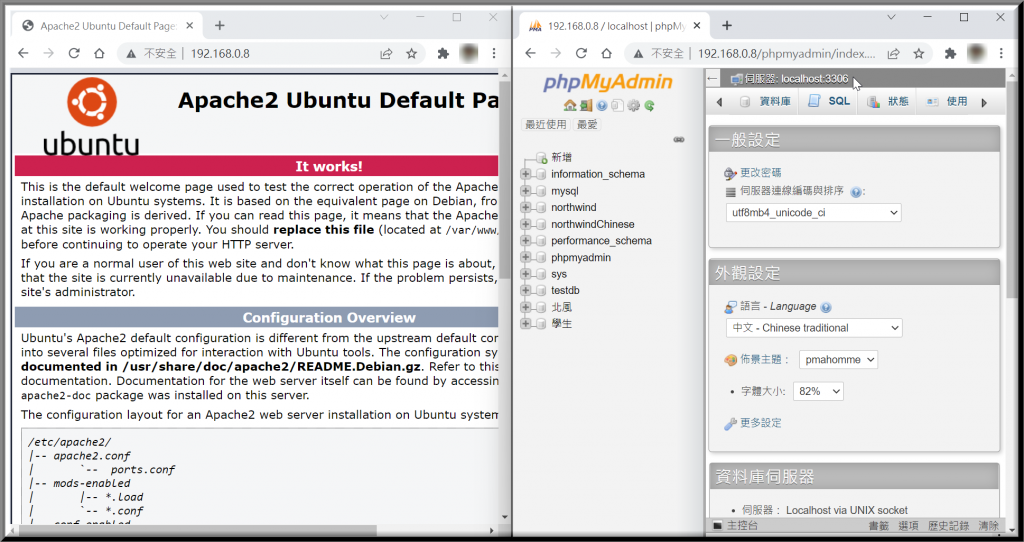Open the utf8mb4_unicode_ci collation dropdown
1024x542 pixels.
click(x=813, y=212)
